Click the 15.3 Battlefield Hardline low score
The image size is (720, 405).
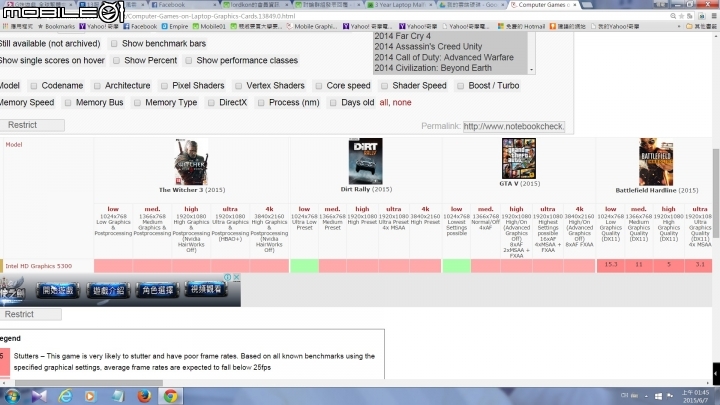611,265
